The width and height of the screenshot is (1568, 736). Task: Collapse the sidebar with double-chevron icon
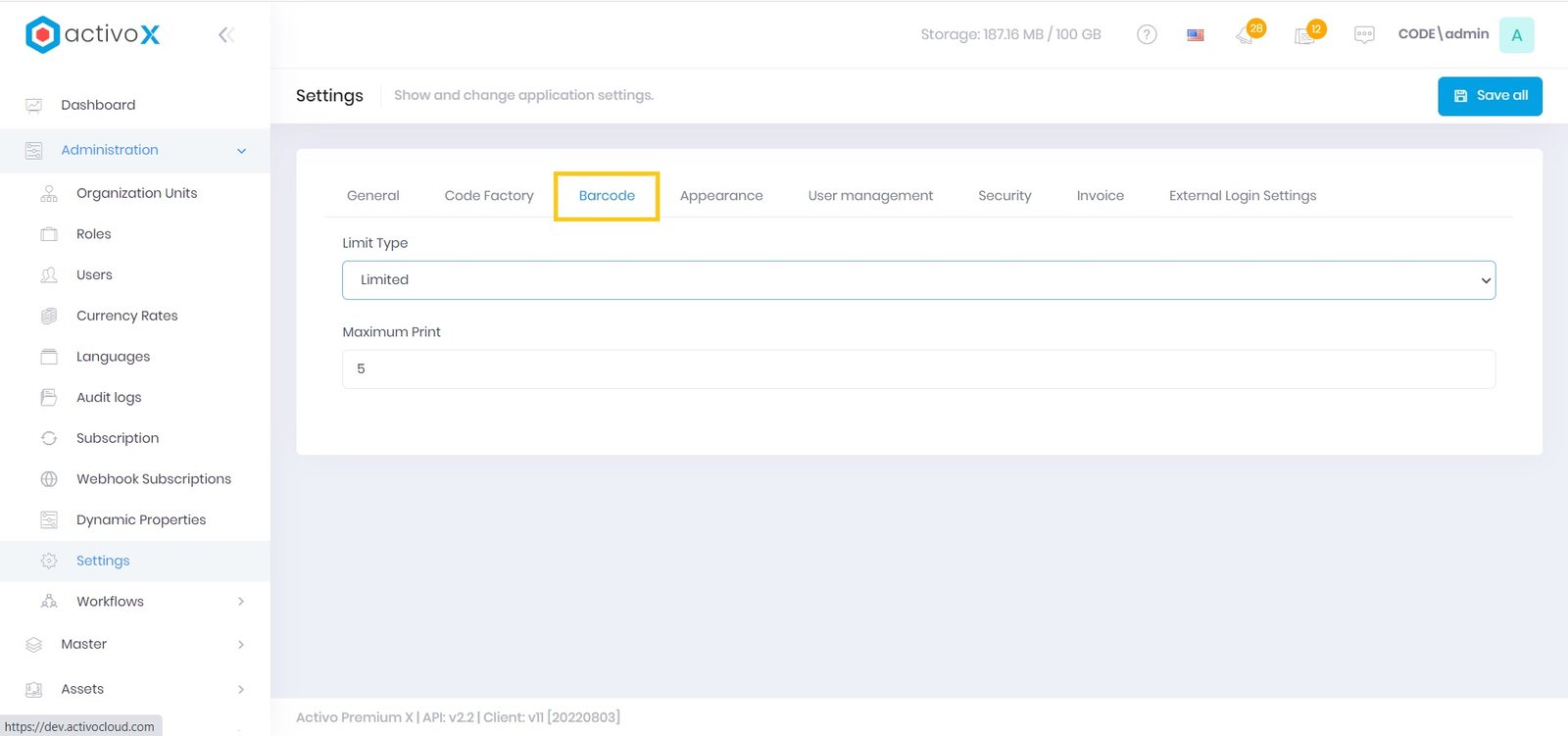pos(226,35)
